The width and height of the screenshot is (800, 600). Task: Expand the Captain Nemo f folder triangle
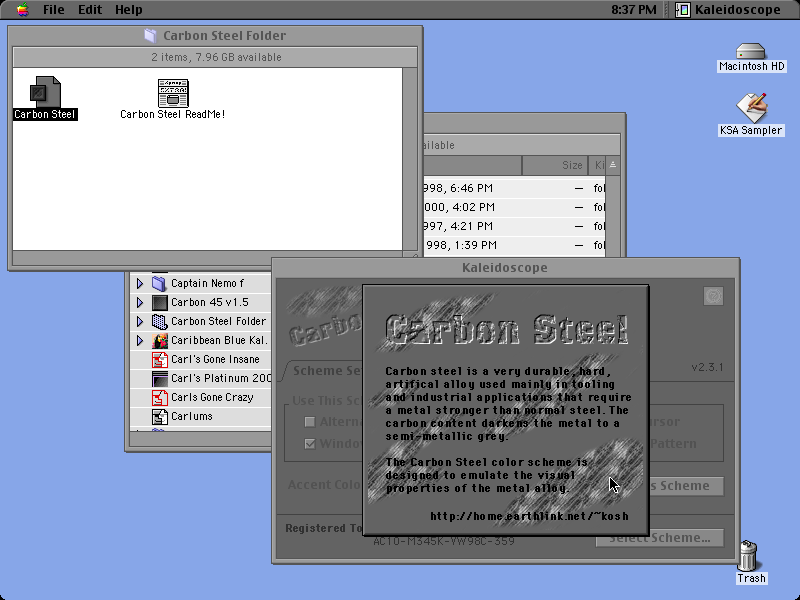[x=139, y=283]
